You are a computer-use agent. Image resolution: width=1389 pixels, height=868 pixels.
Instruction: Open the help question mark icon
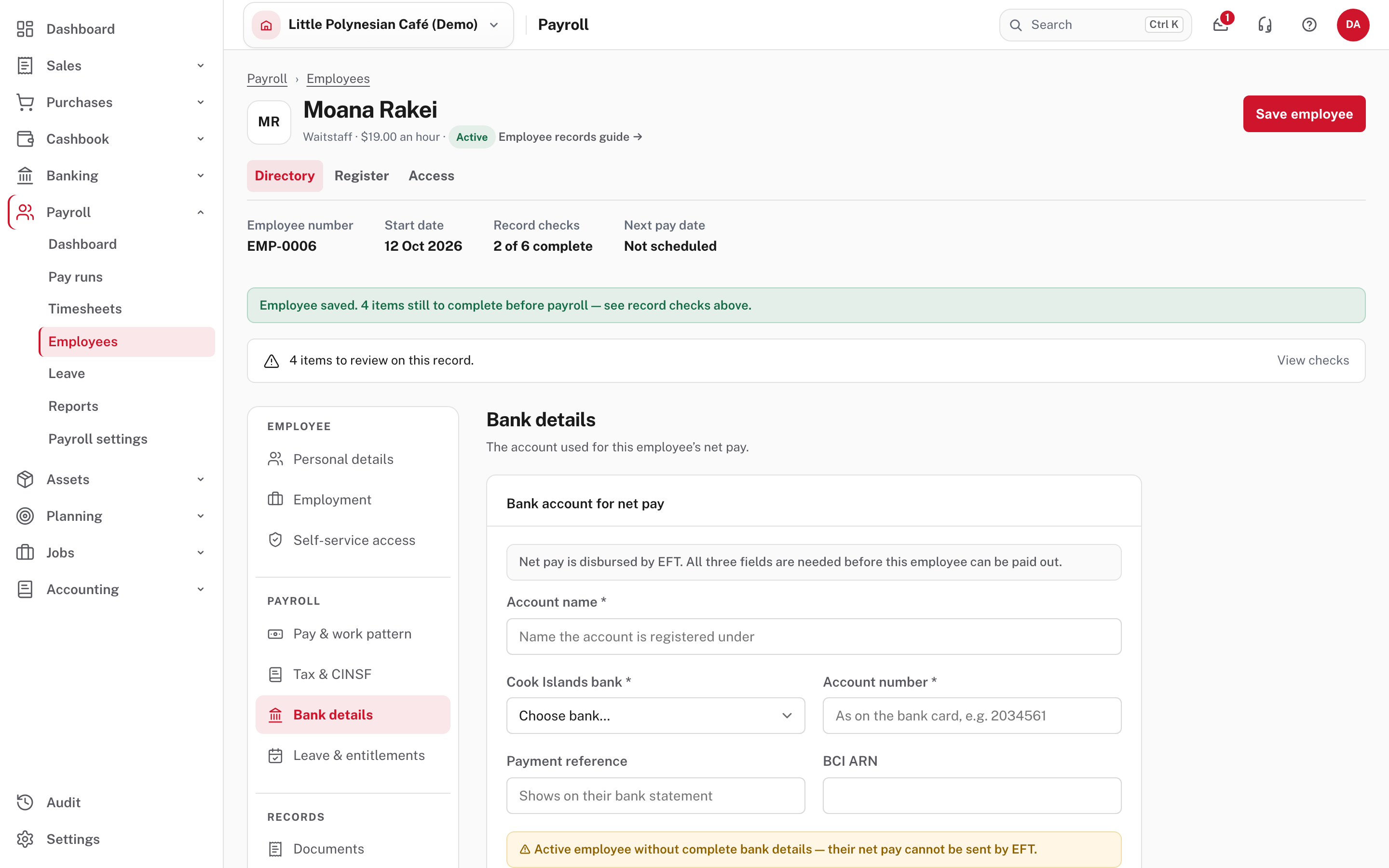coord(1308,25)
